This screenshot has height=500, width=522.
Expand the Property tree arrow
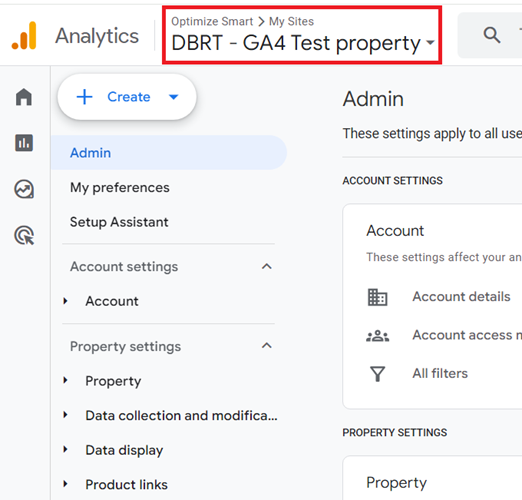65,380
